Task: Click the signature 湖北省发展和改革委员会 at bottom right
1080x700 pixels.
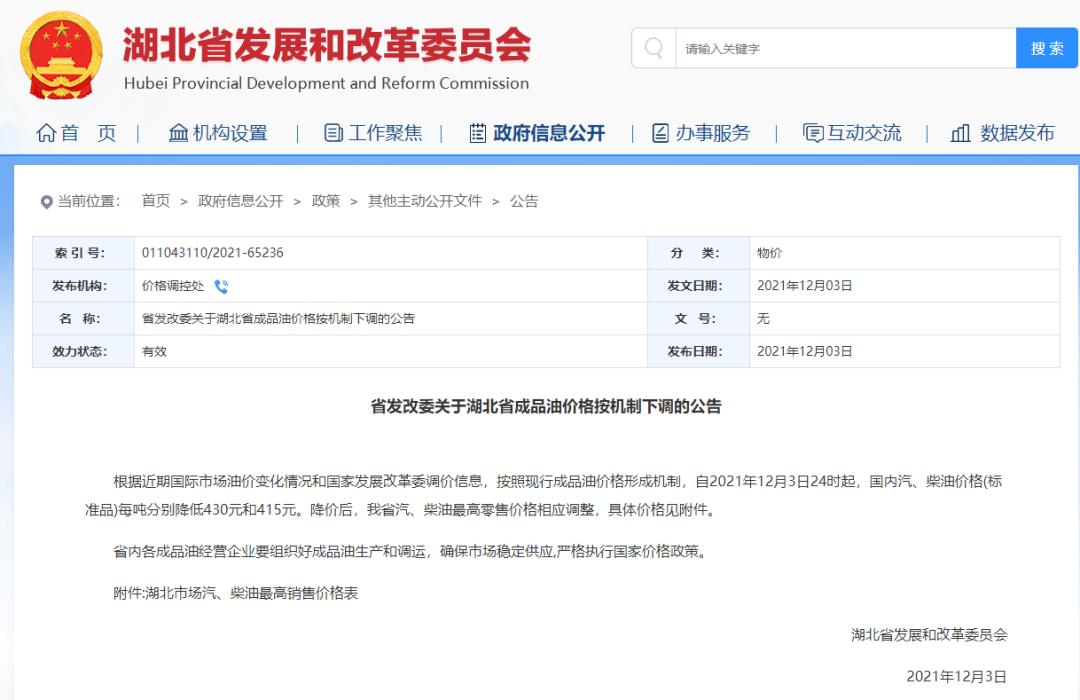Action: point(928,635)
